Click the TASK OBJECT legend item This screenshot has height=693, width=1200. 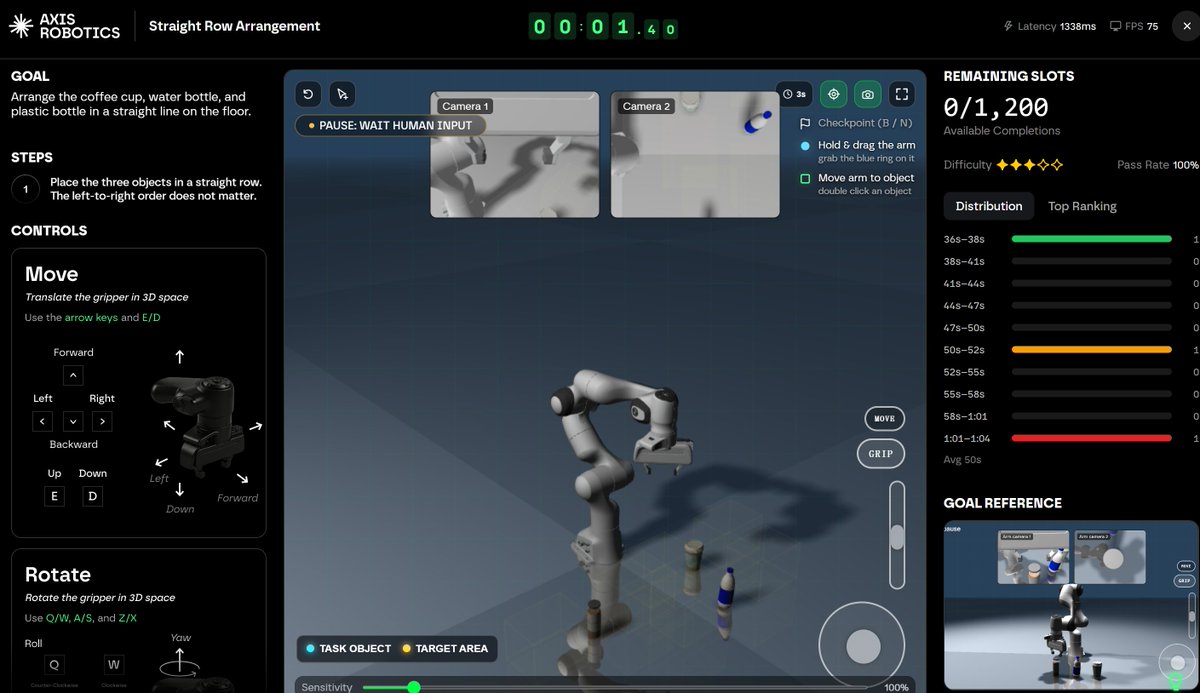coord(348,648)
